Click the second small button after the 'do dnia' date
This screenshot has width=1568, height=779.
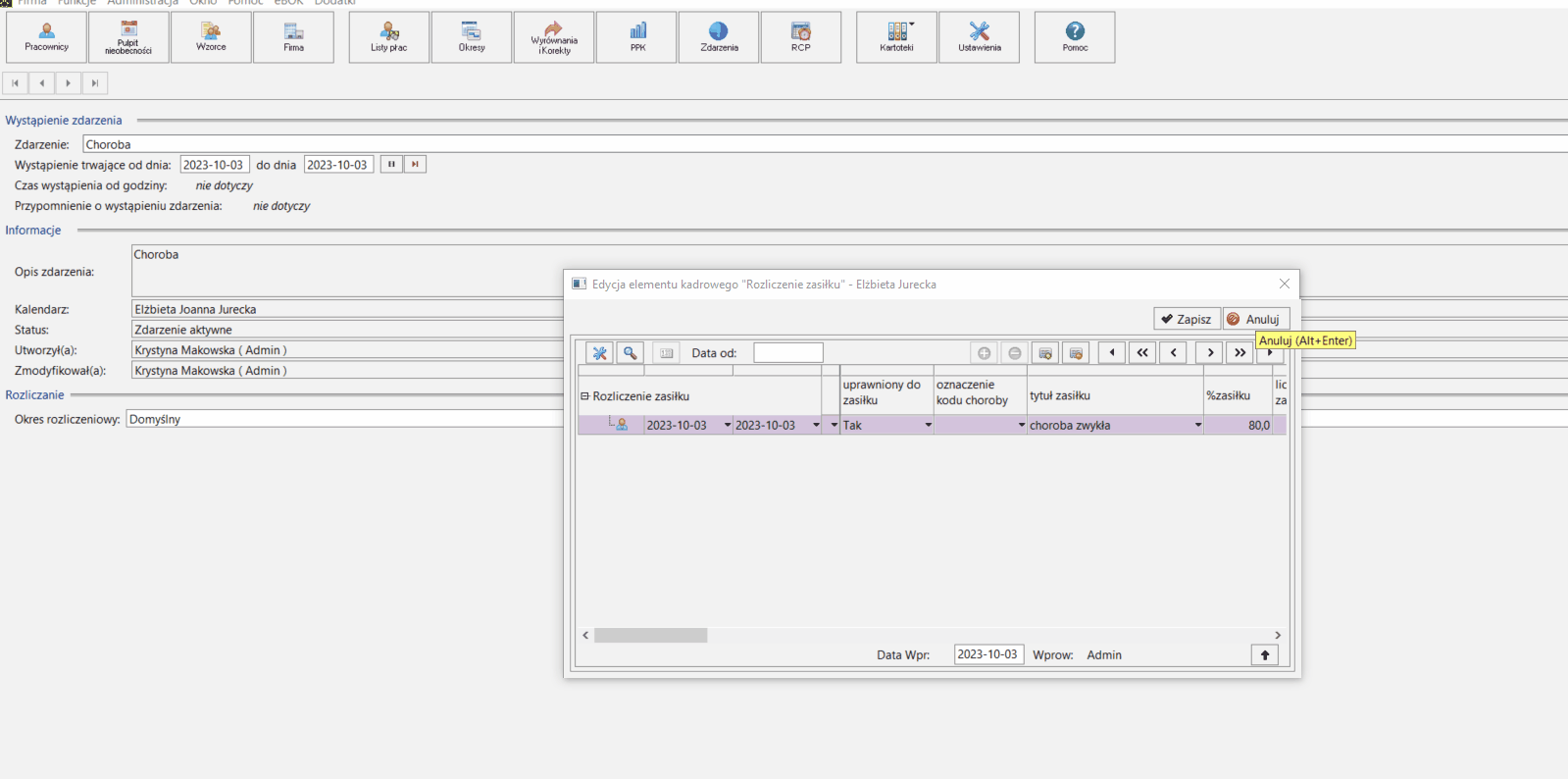416,164
